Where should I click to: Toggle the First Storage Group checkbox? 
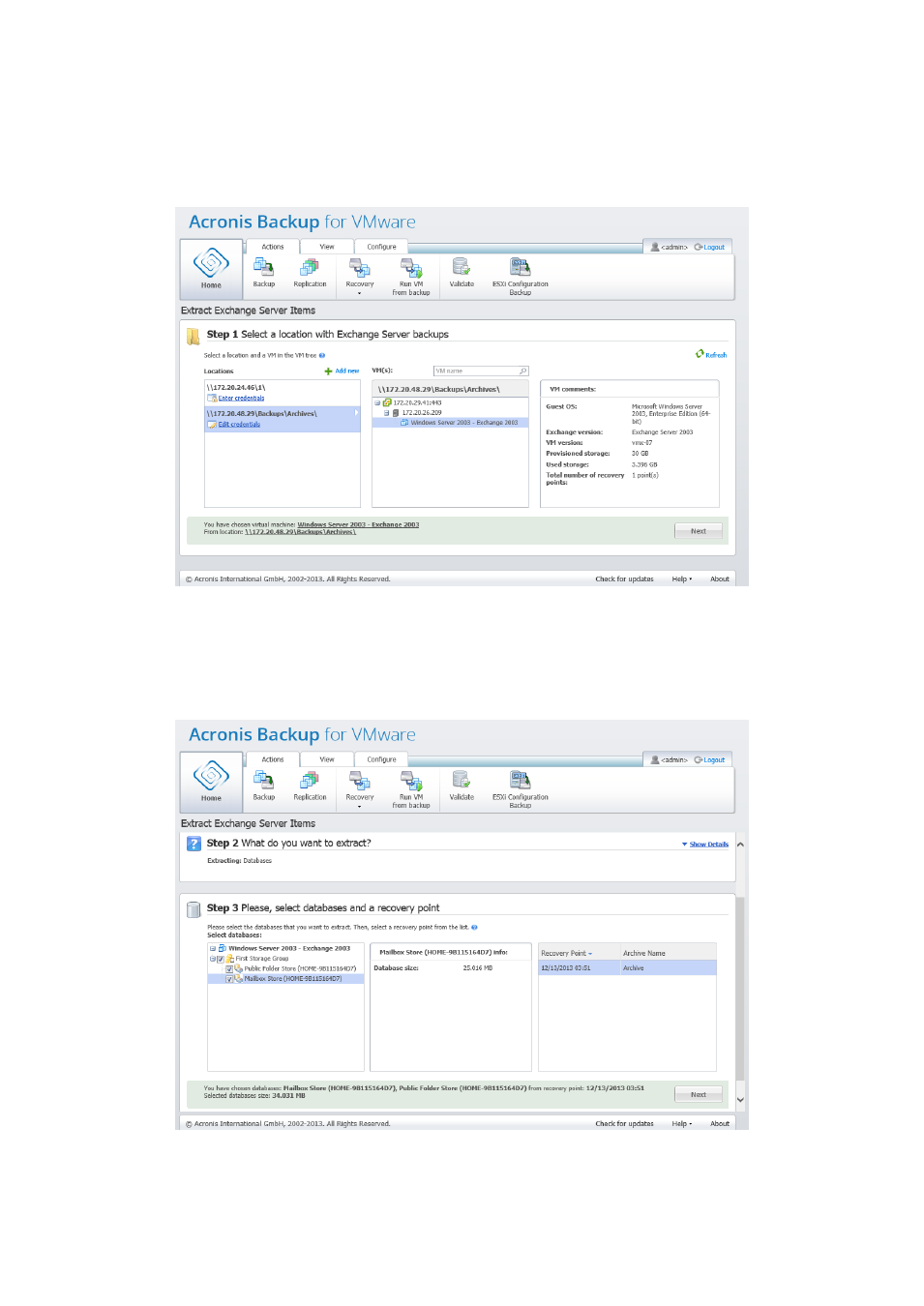click(221, 959)
